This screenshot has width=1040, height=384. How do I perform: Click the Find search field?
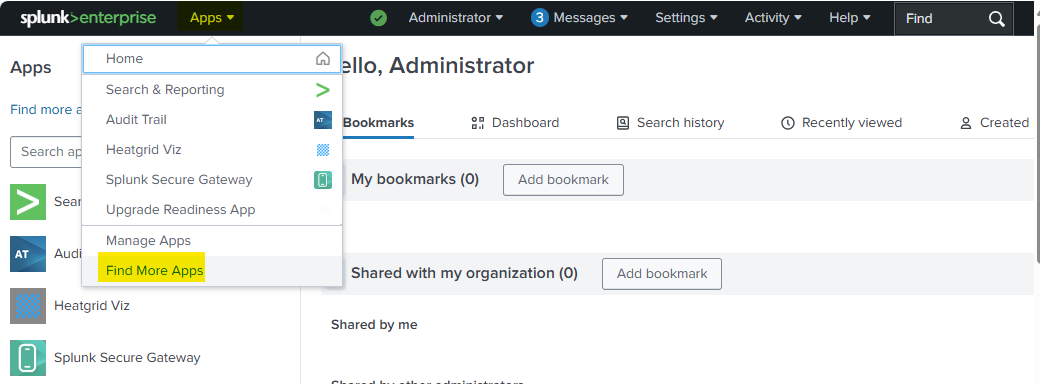click(954, 19)
